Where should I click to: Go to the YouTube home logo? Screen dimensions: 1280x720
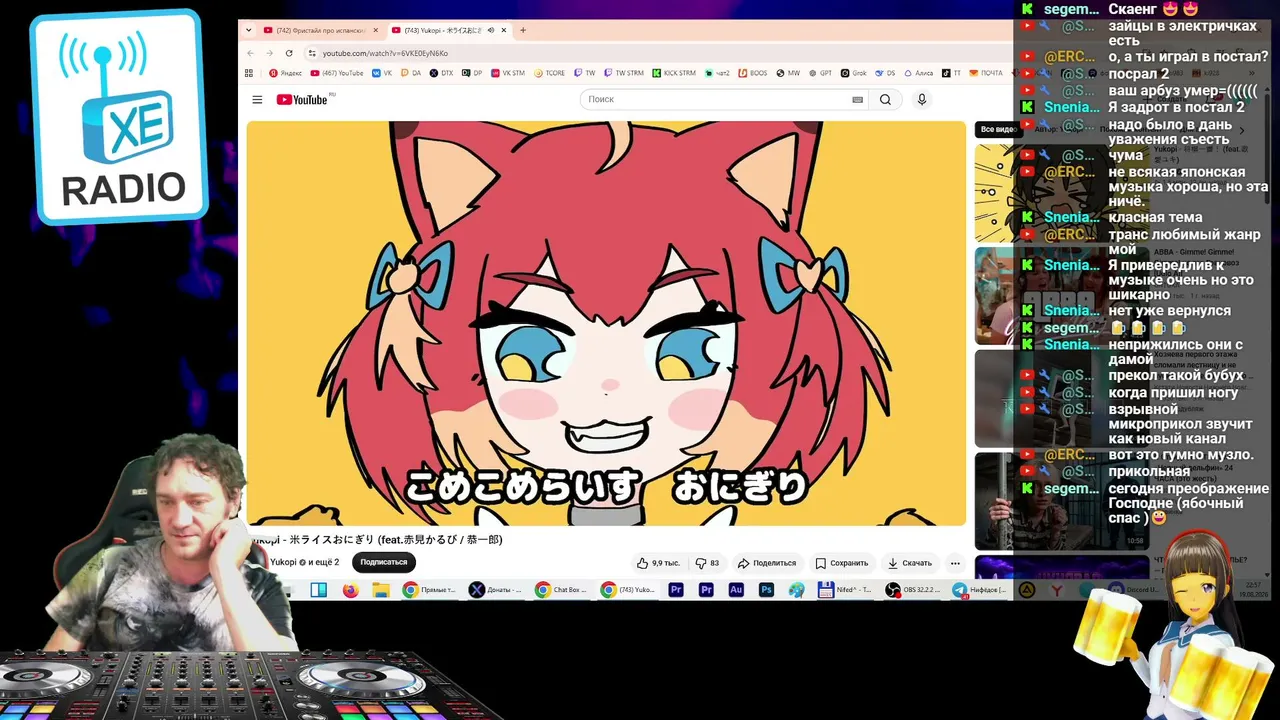[x=302, y=99]
